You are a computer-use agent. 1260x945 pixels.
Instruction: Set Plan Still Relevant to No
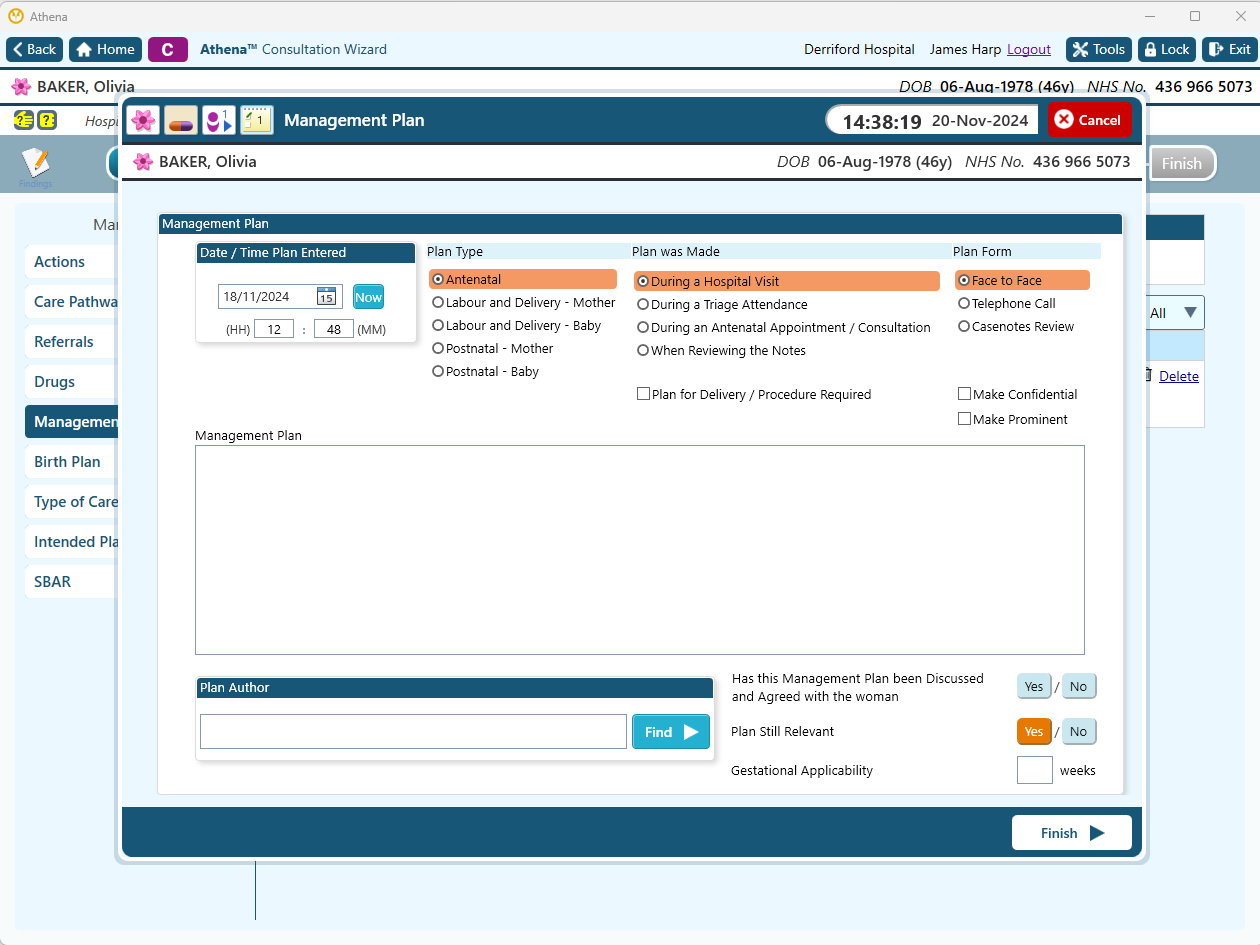pos(1078,731)
